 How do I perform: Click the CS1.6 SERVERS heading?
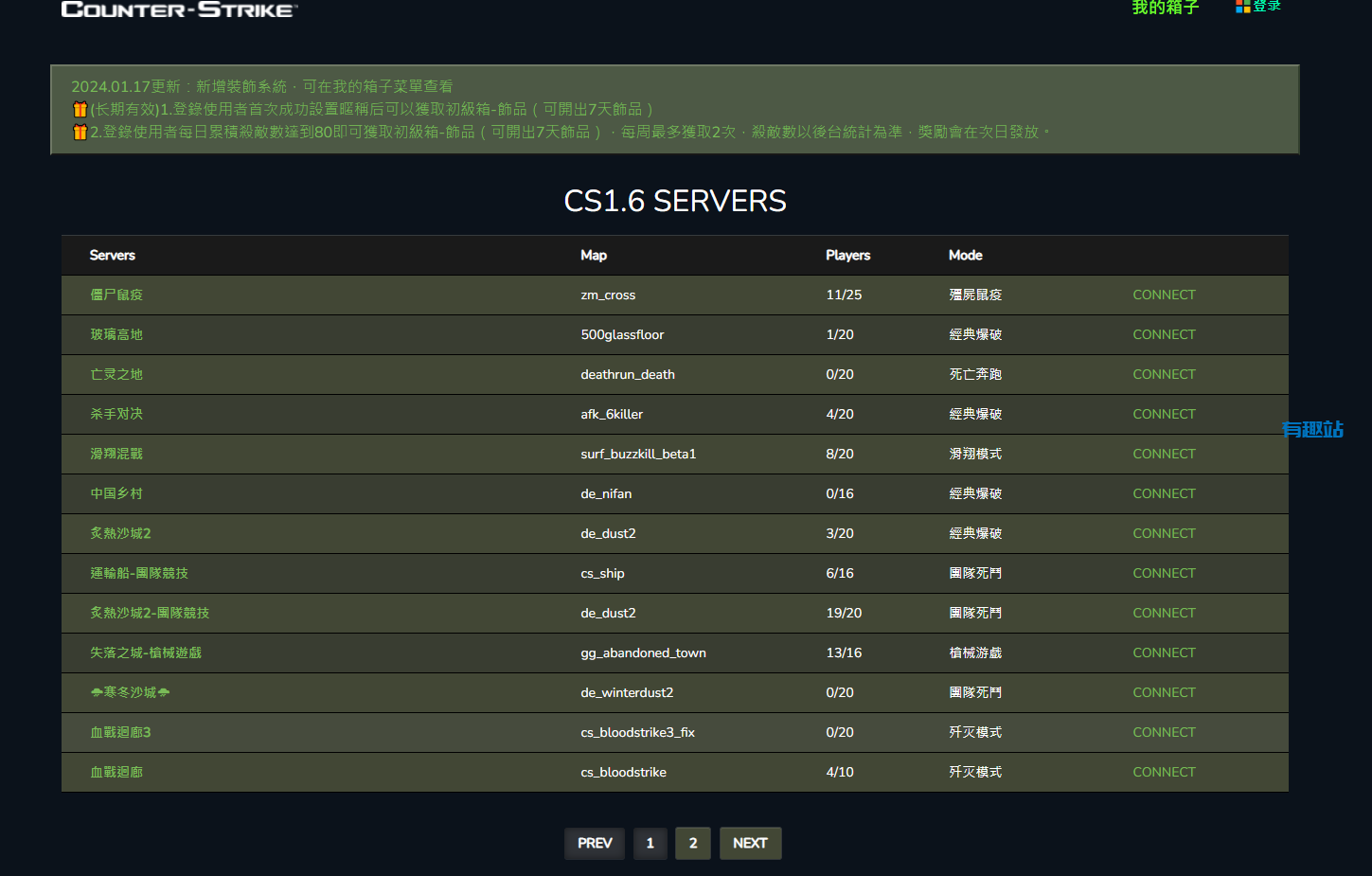(675, 201)
